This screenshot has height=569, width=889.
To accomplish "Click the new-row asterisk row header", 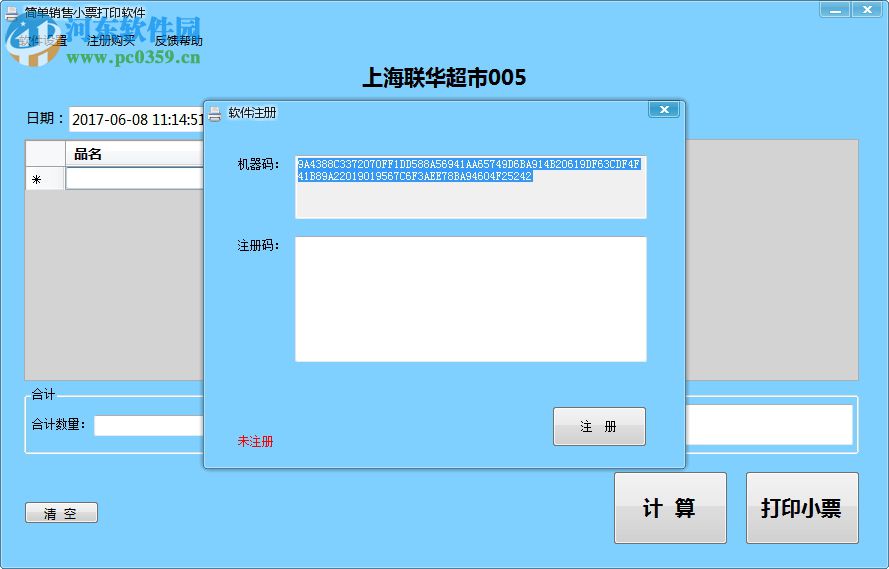I will tap(45, 179).
